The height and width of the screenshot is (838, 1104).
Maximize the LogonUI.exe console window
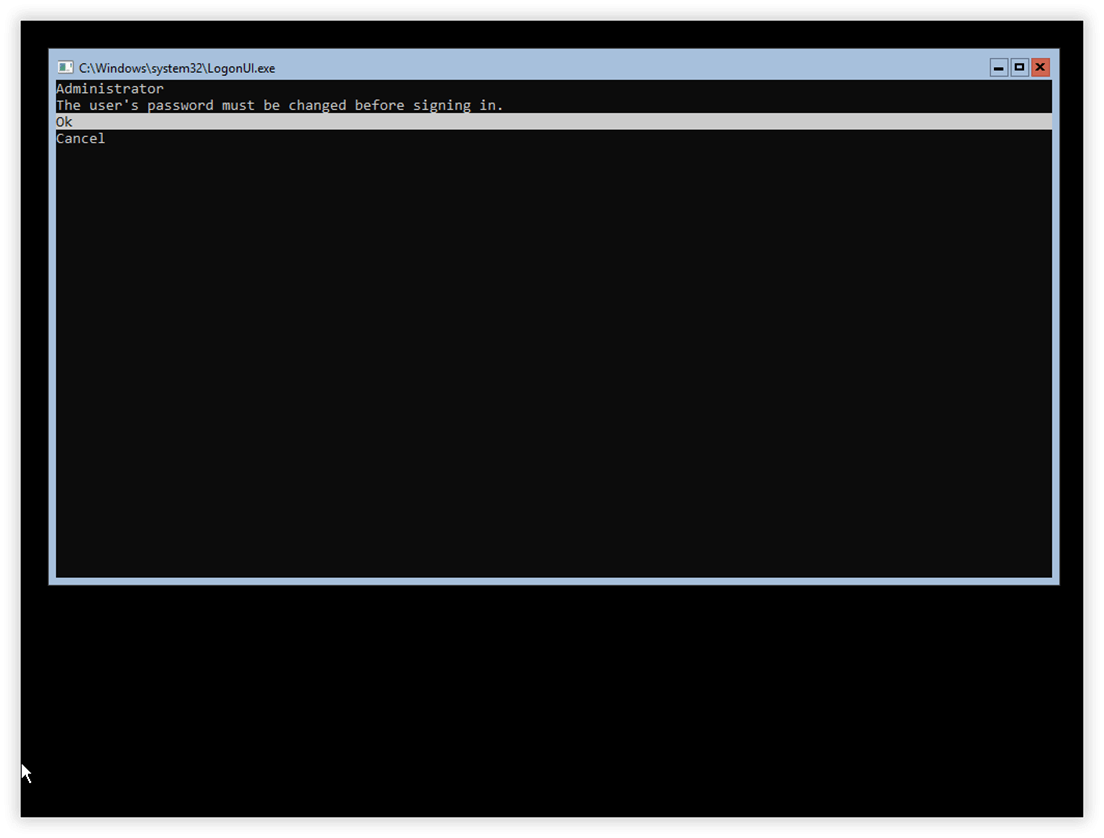click(x=1019, y=68)
